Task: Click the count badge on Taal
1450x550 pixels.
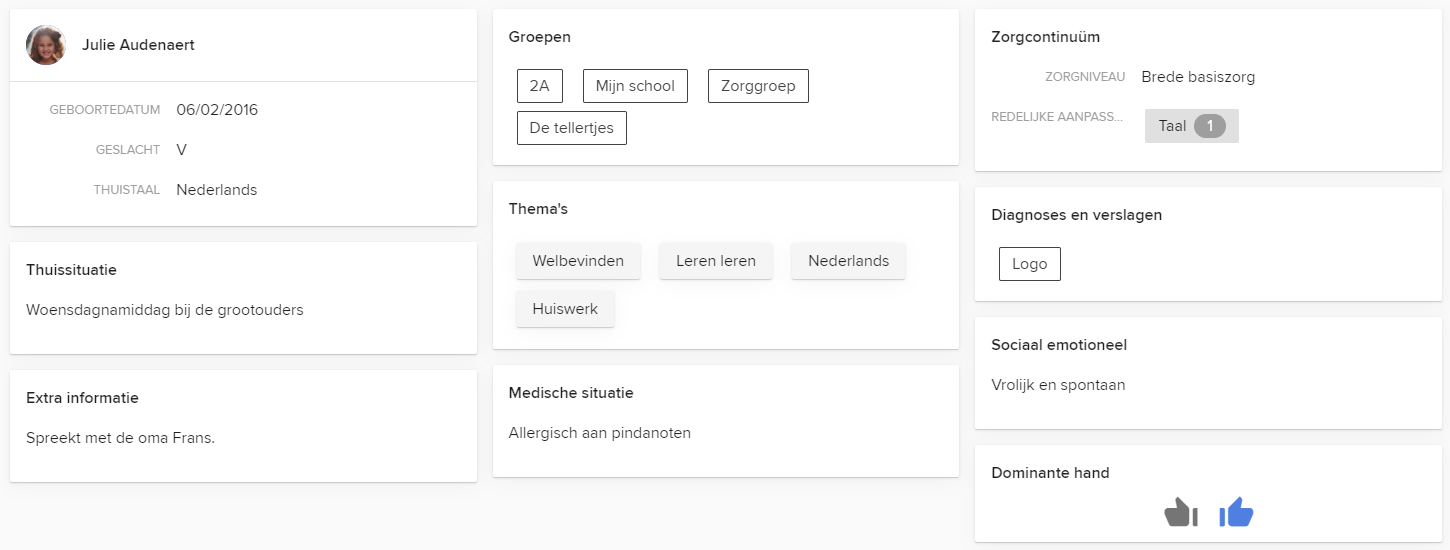Action: coord(1210,126)
